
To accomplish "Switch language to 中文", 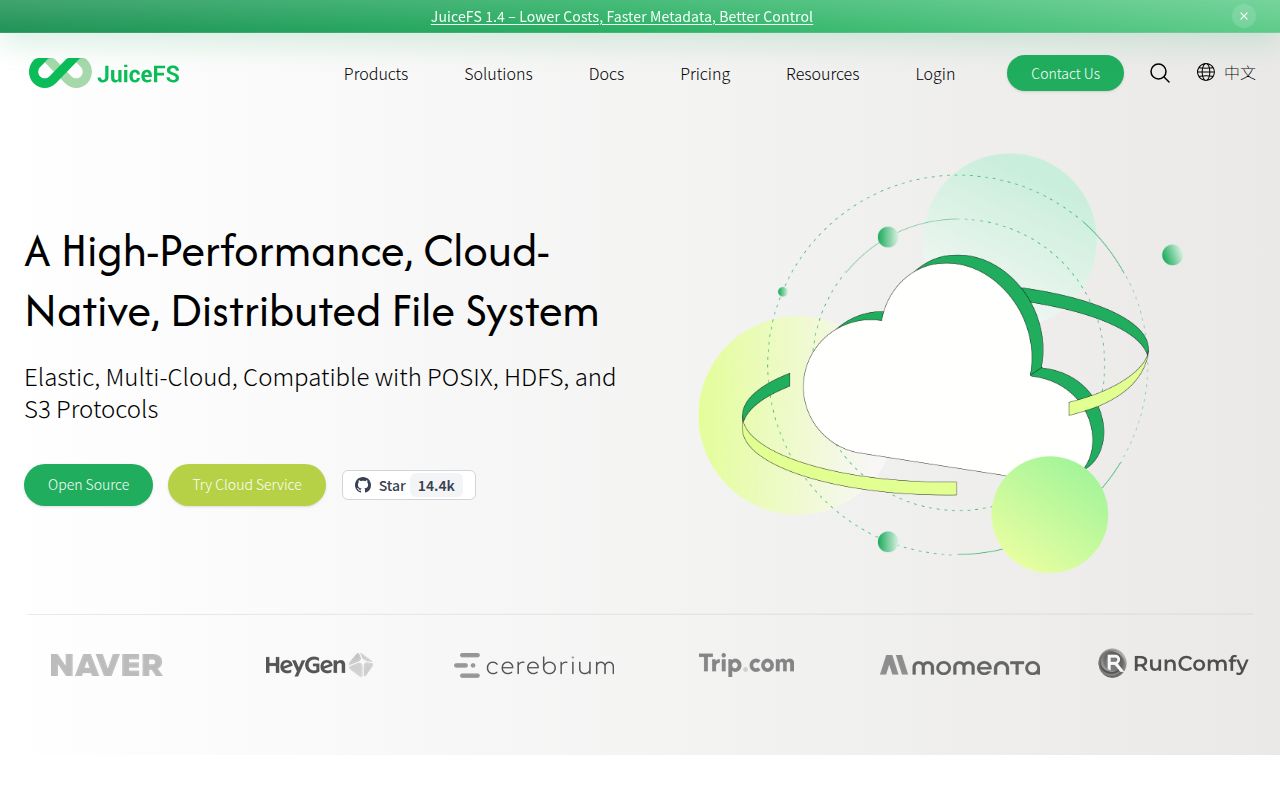I will tap(1240, 72).
